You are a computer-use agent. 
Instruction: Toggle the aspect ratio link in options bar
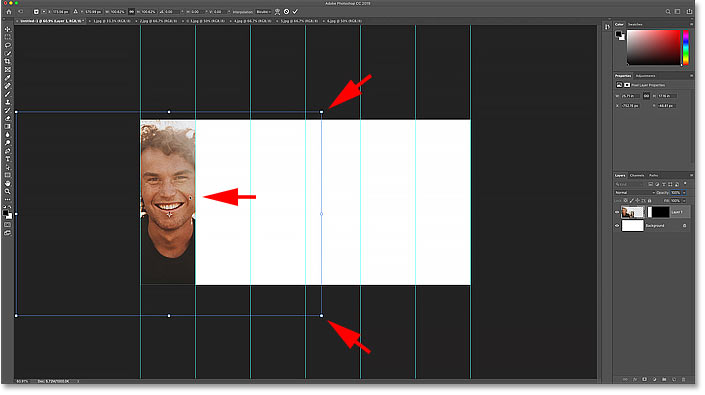click(131, 12)
